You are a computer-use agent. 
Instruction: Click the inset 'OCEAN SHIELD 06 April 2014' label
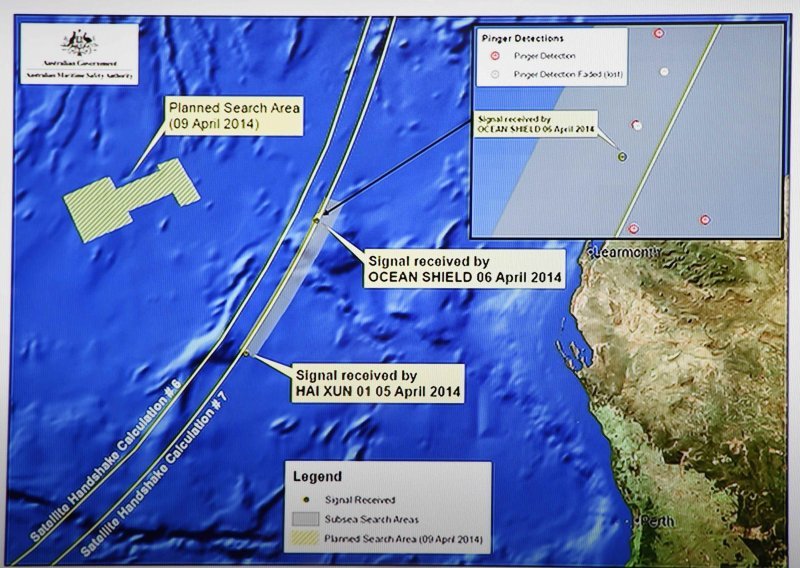coord(536,124)
